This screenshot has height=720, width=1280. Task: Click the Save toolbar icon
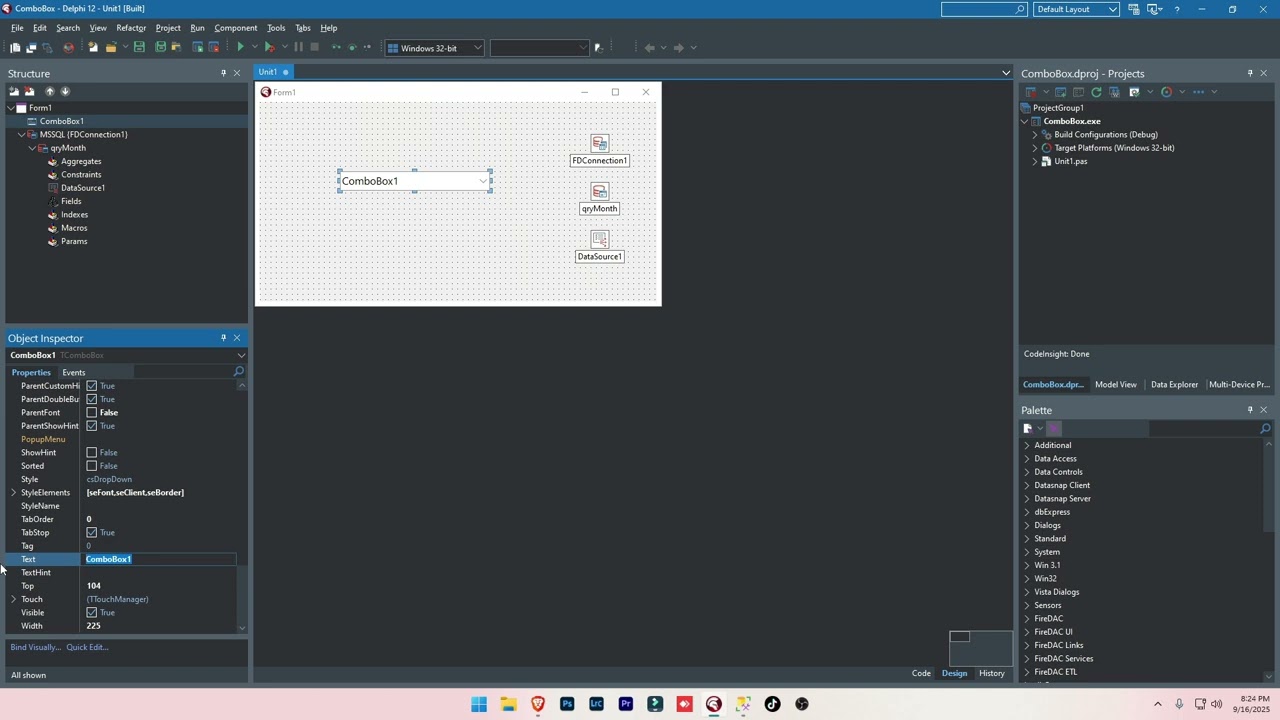[x=139, y=47]
